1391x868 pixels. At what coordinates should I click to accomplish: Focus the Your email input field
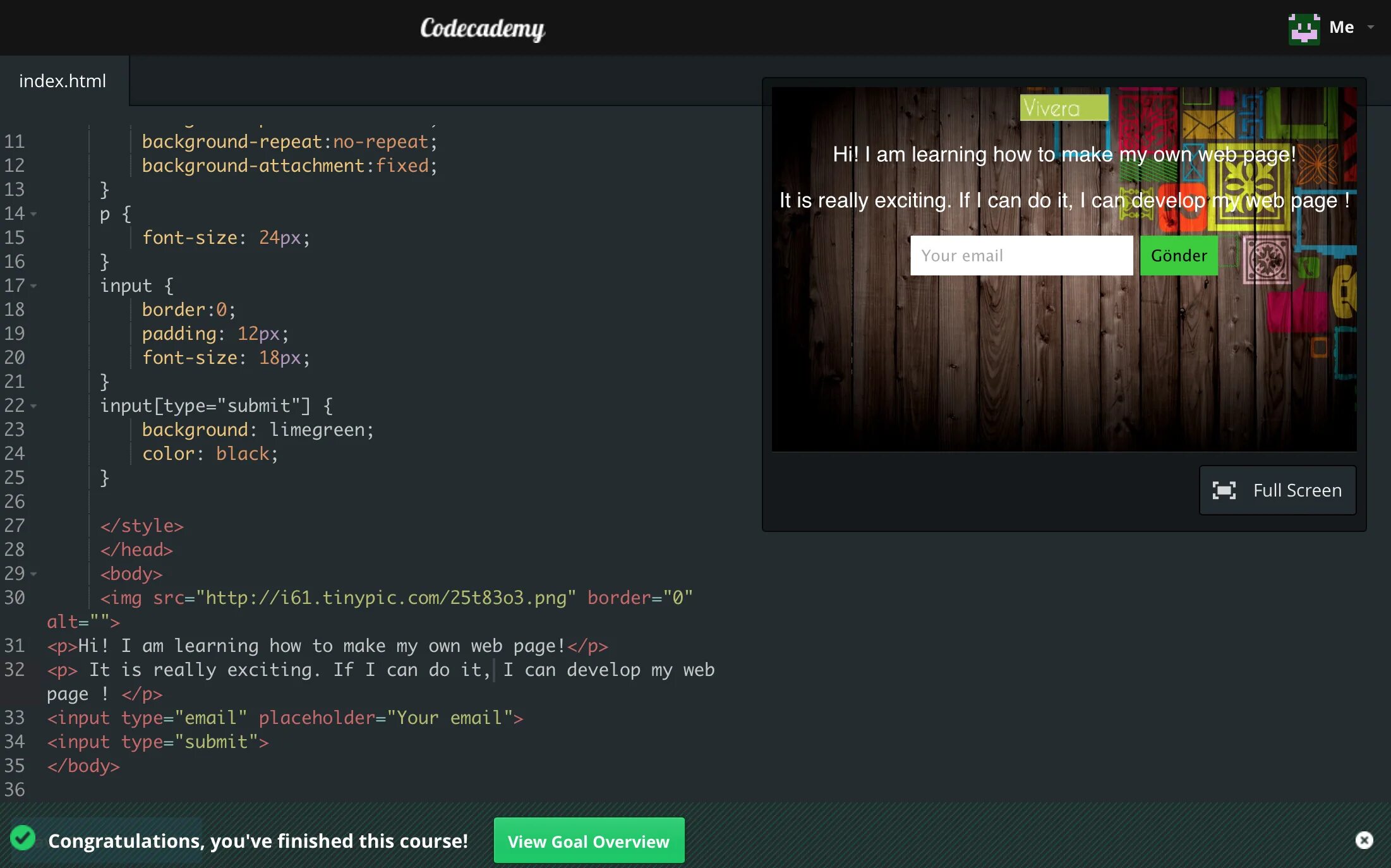pyautogui.click(x=1021, y=256)
